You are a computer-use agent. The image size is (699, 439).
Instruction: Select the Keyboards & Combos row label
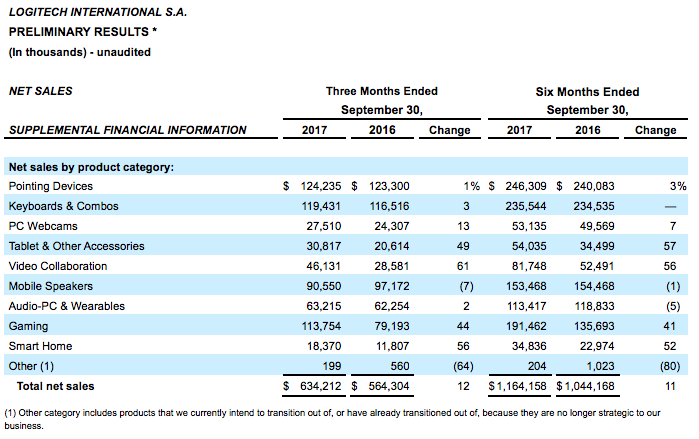(63, 206)
